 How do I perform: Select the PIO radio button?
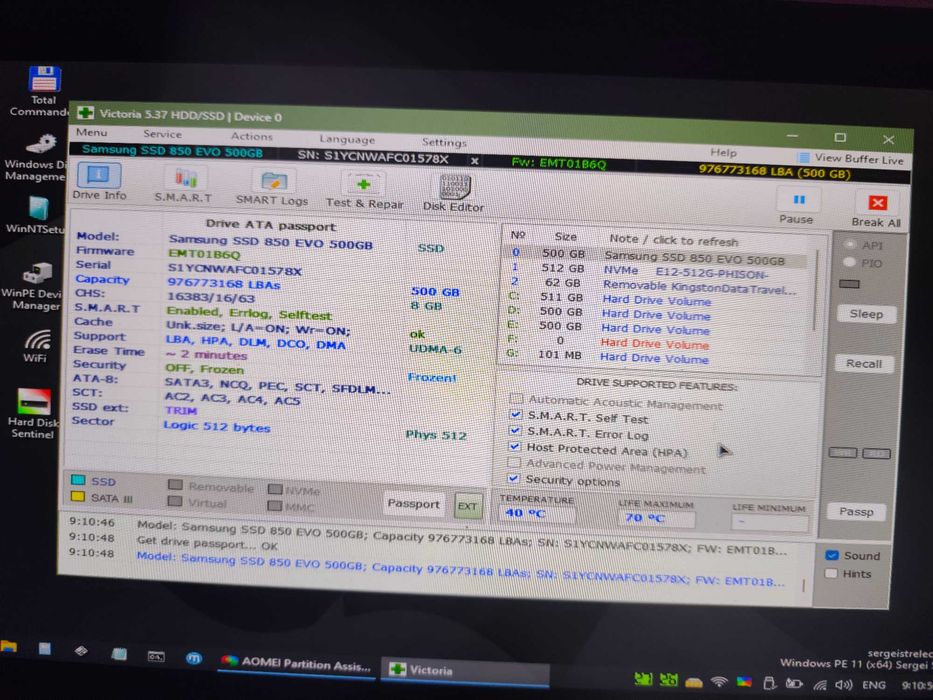coord(850,262)
